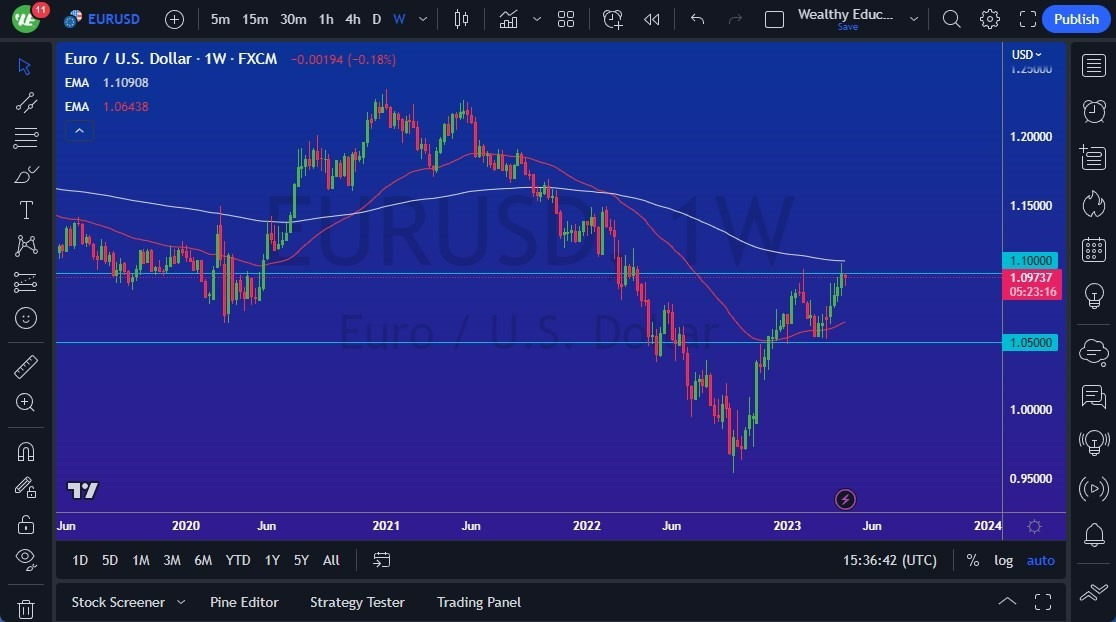Open the Economic Calendar panel
This screenshot has height=622, width=1116.
pyautogui.click(x=1093, y=249)
